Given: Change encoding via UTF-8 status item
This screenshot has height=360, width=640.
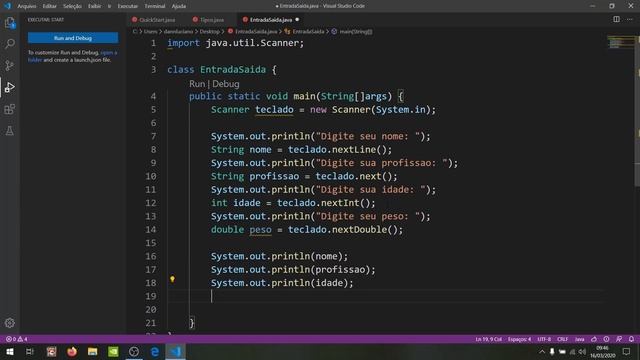Looking at the screenshot, I should [544, 339].
